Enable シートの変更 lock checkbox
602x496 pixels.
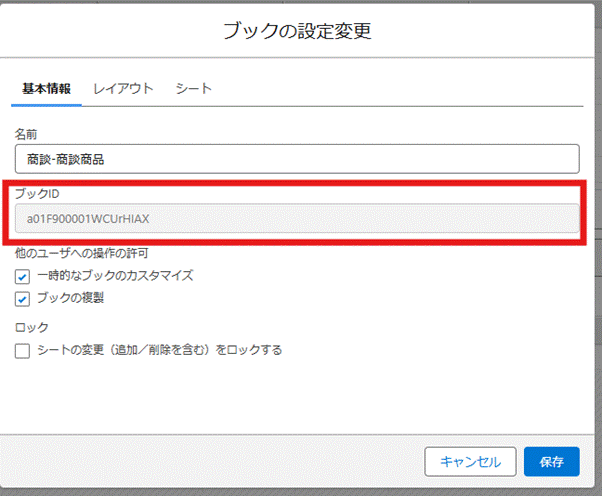[x=22, y=351]
